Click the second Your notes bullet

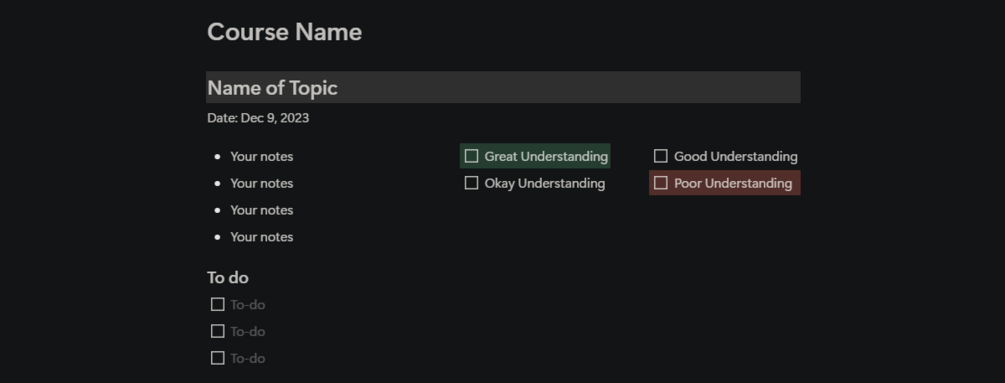point(262,183)
